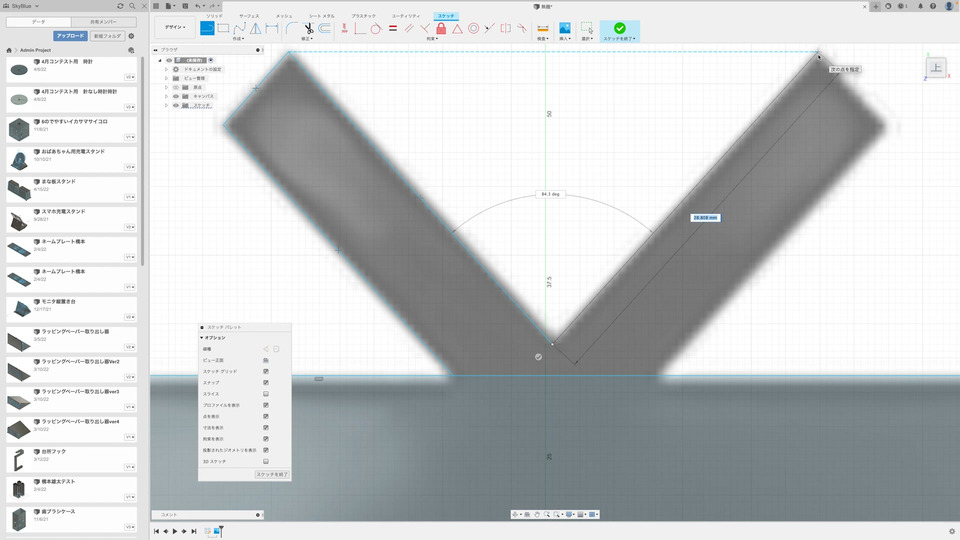Image resolution: width=960 pixels, height=540 pixels.
Task: Apply the Horizontal/Vertical constraint
Action: click(345, 28)
